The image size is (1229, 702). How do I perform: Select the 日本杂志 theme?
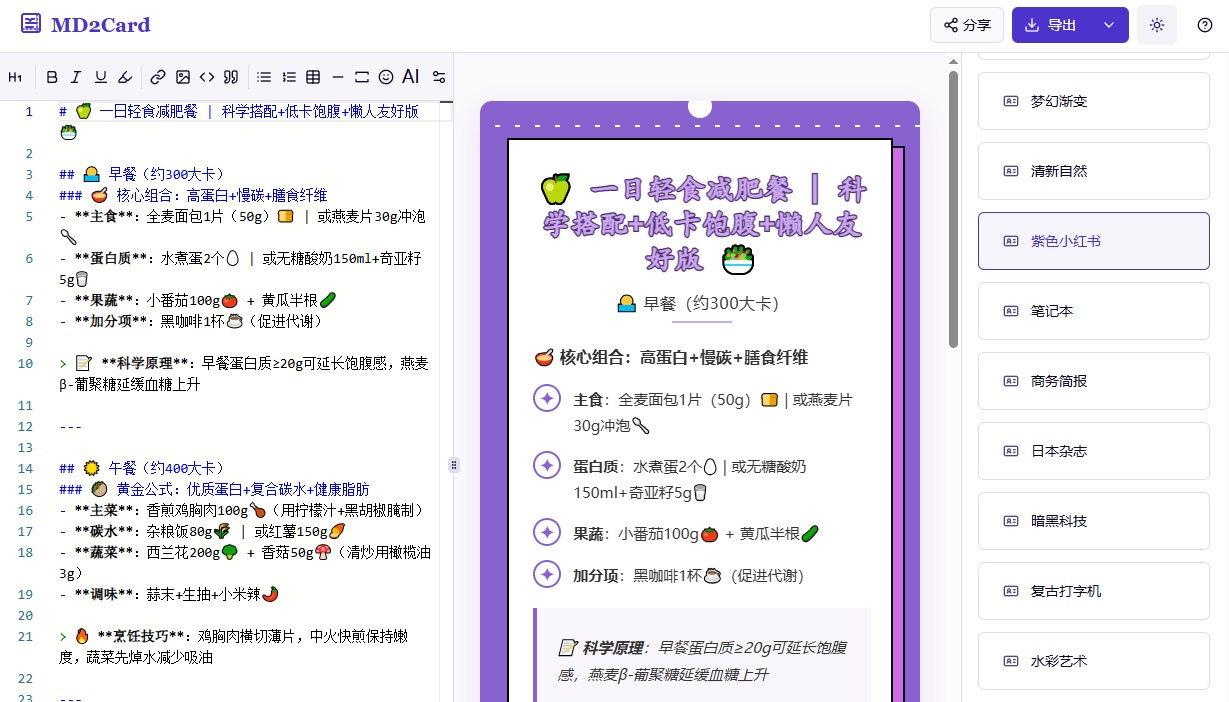tap(1094, 451)
